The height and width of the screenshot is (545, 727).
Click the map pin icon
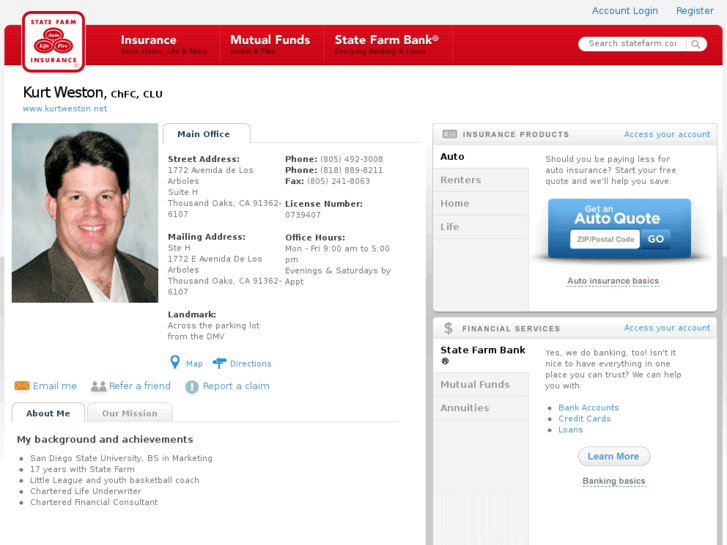coord(175,362)
